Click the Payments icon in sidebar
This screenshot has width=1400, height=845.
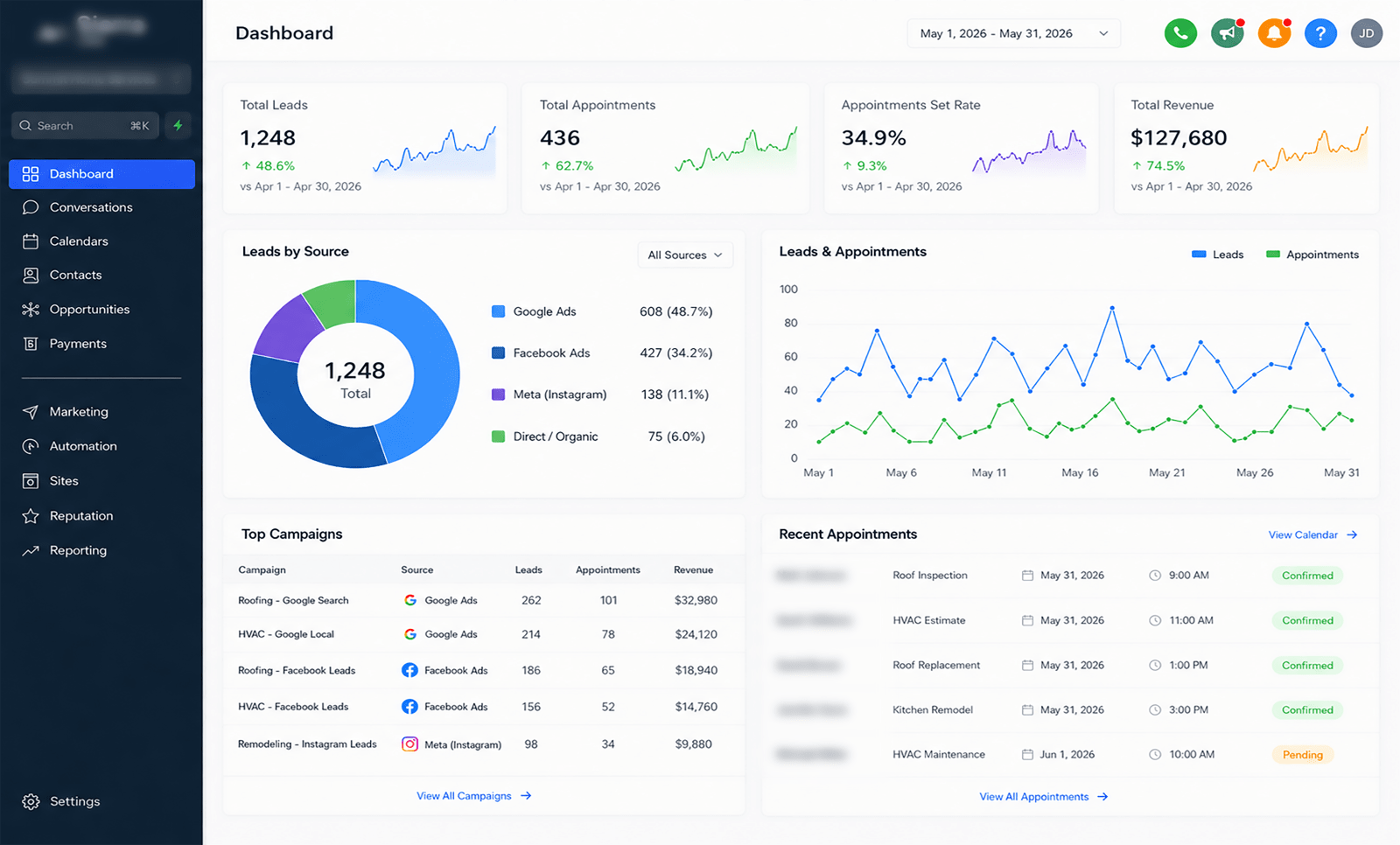click(x=31, y=344)
